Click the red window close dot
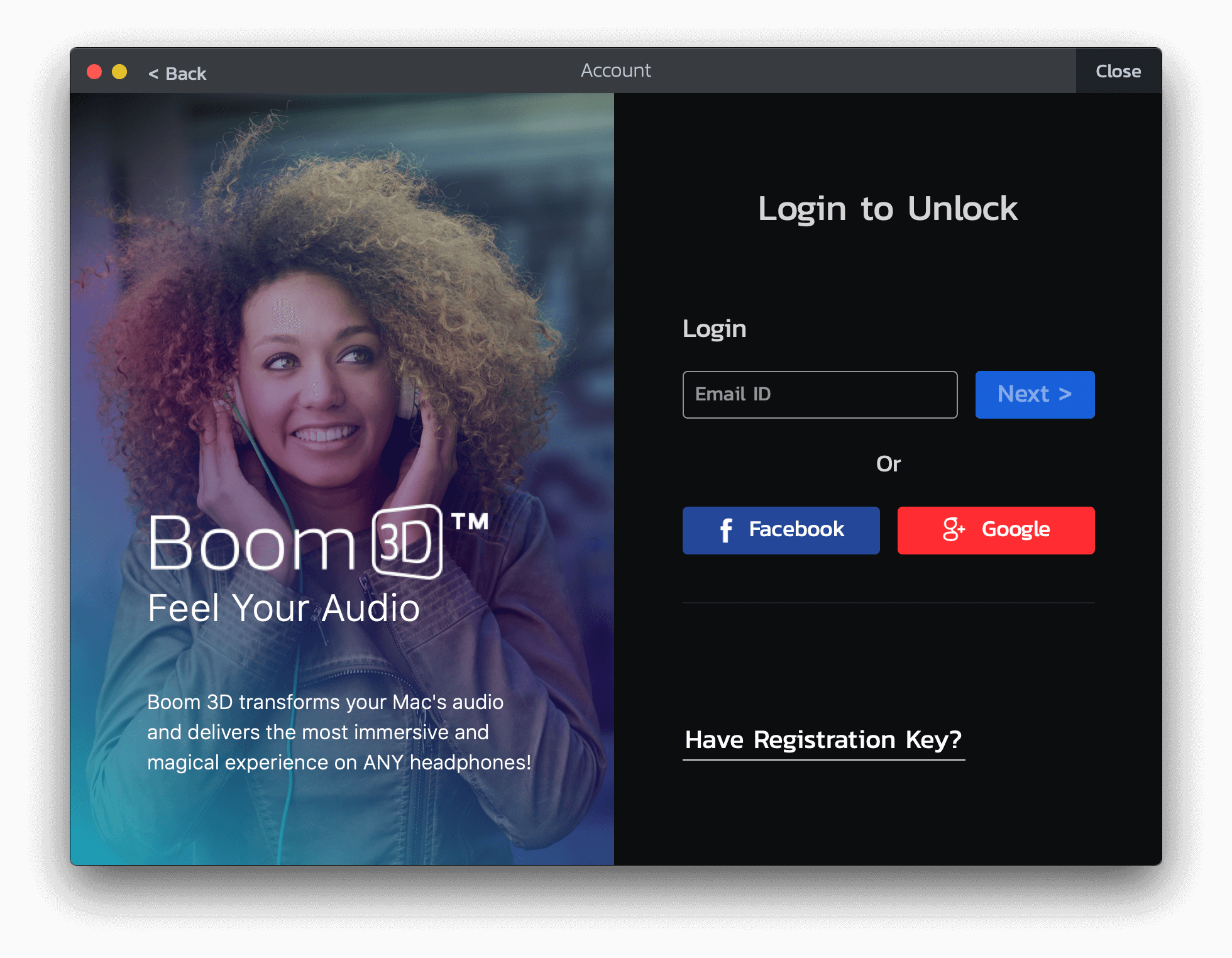The image size is (1232, 958). point(94,72)
